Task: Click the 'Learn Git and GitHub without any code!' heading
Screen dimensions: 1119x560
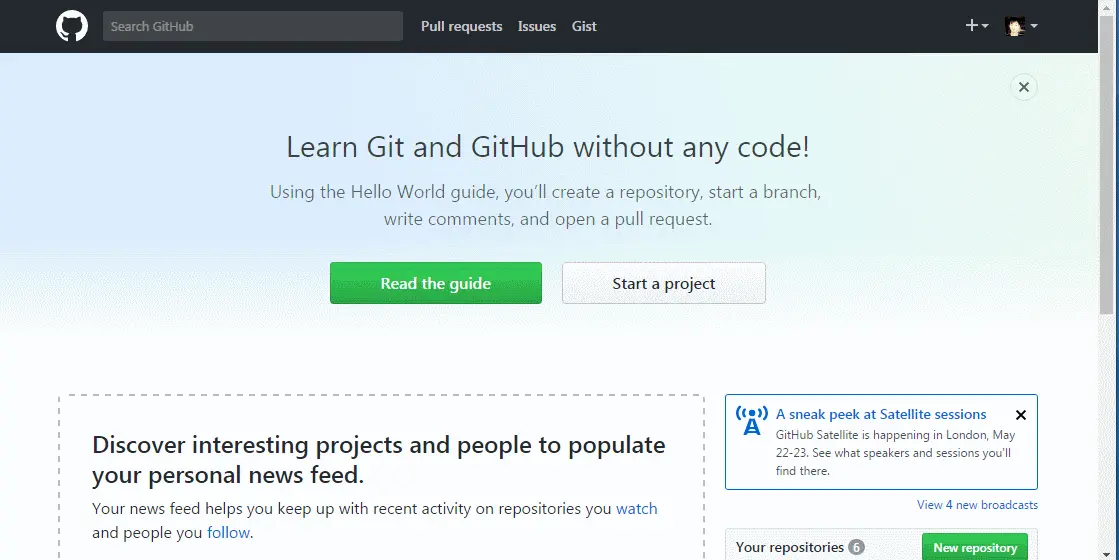Action: tap(548, 147)
